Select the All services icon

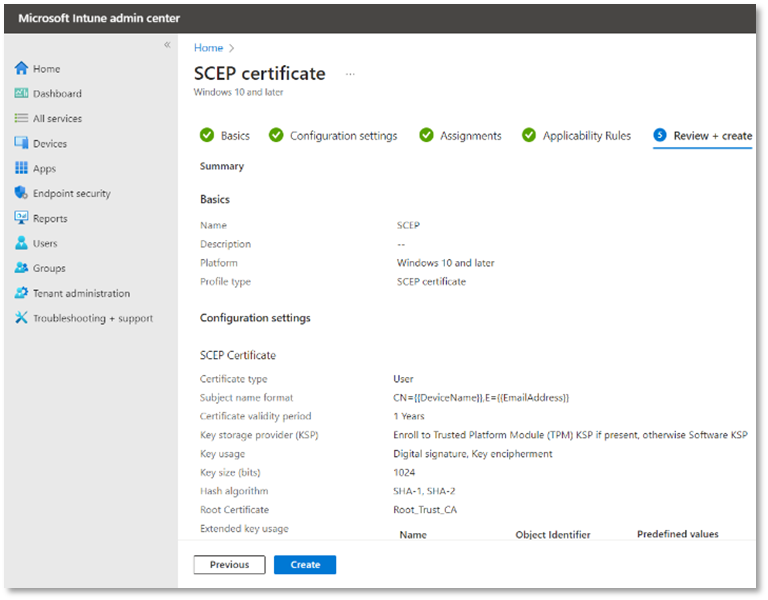pyautogui.click(x=21, y=119)
